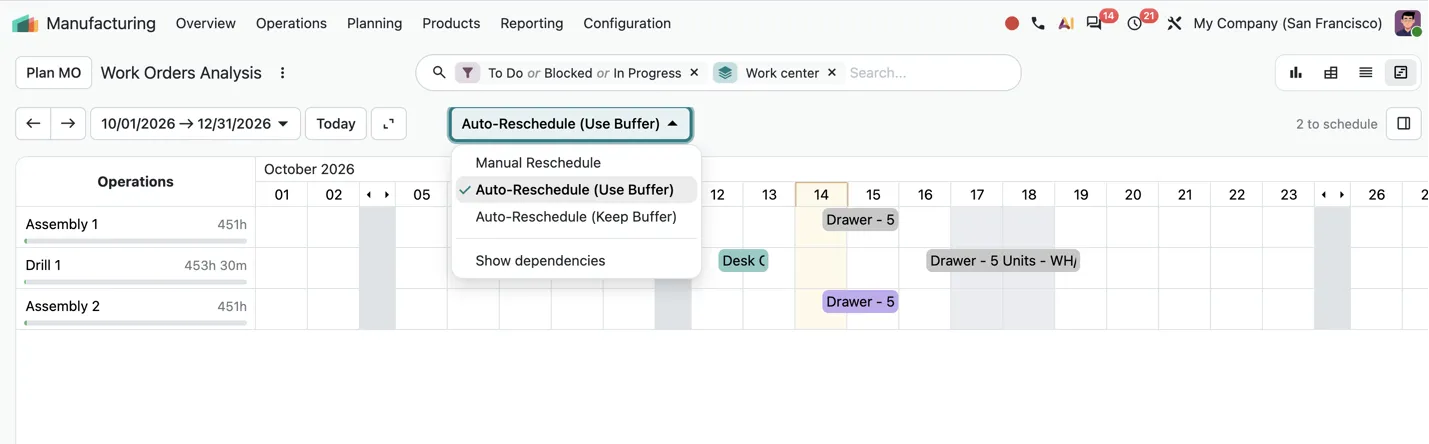Switch to pivot table view icon
Screen dimensions: 1429x444
1330,72
